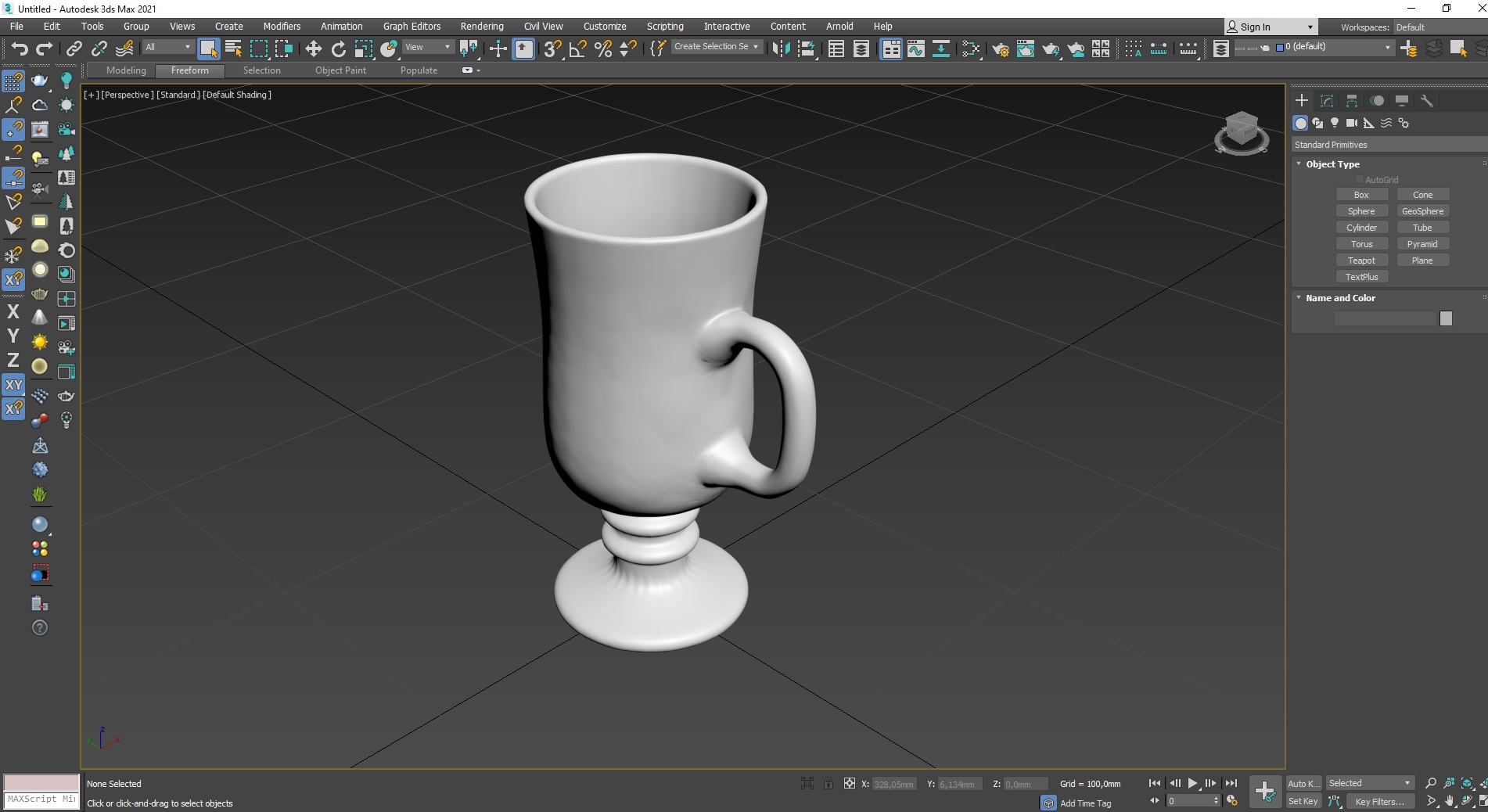Choose Rectangular Selection Region tool
This screenshot has height=812, width=1488.
258,49
